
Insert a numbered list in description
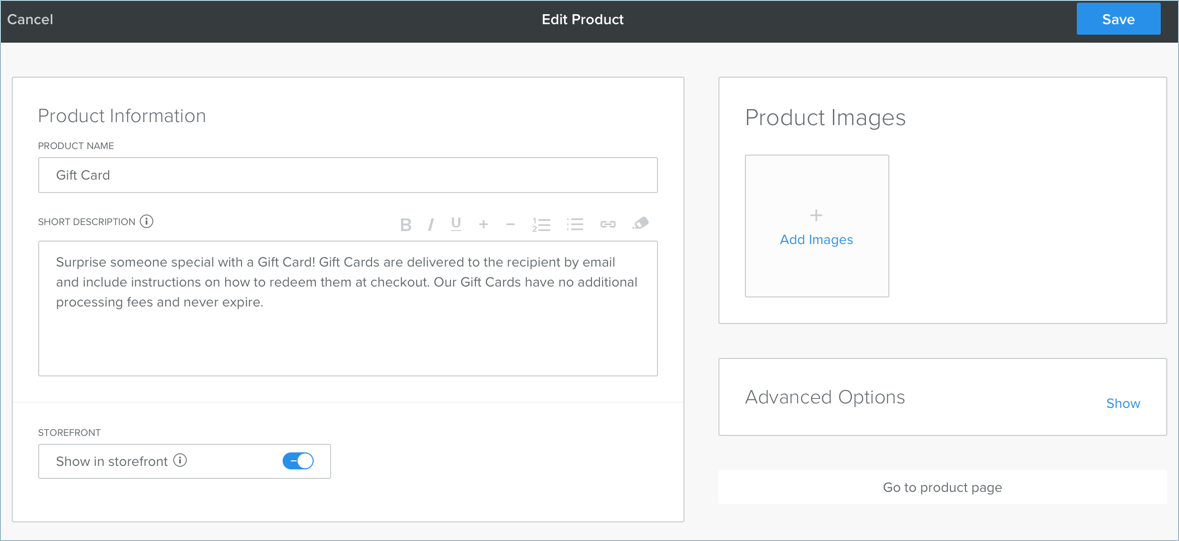point(541,224)
